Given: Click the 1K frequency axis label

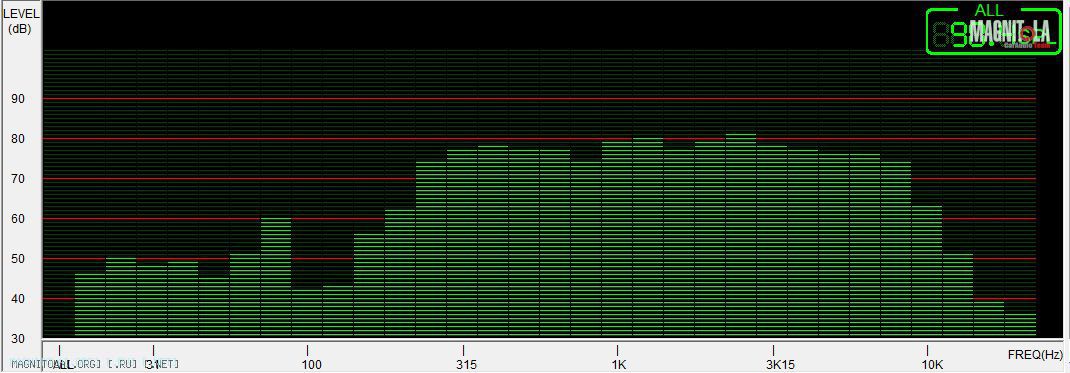Looking at the screenshot, I should (x=619, y=365).
